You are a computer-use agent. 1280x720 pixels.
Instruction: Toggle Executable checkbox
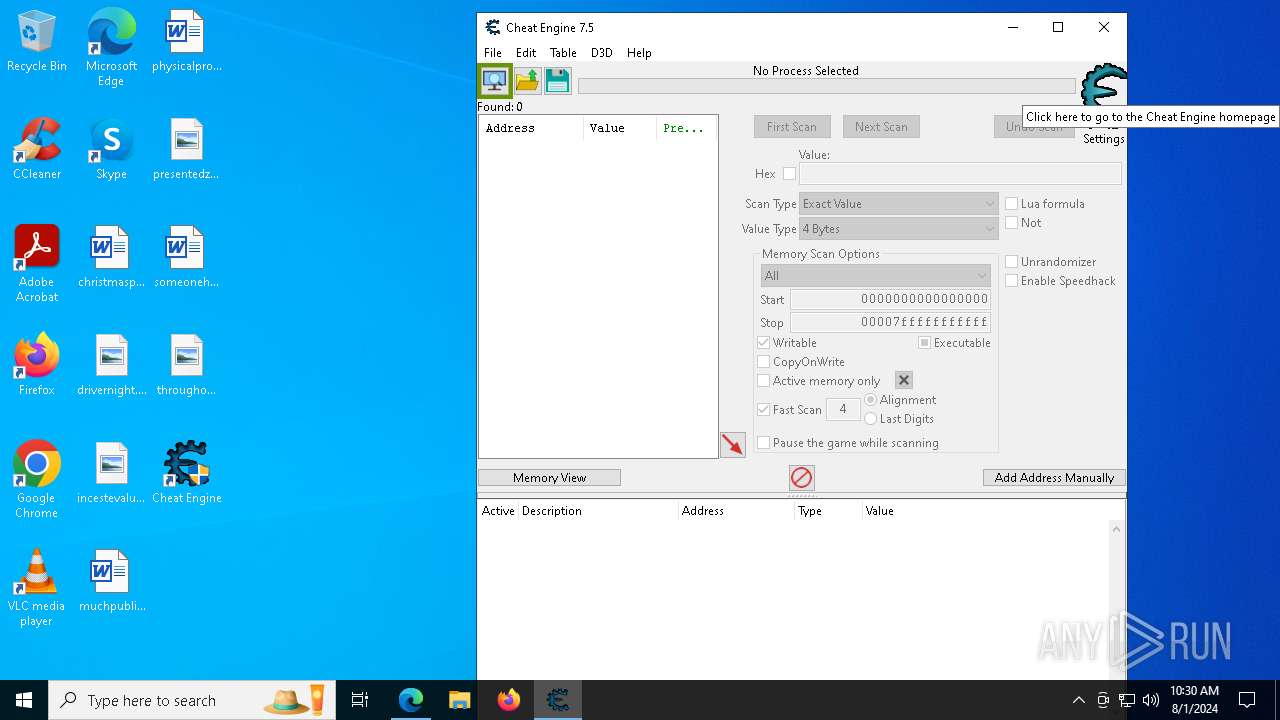pos(925,343)
